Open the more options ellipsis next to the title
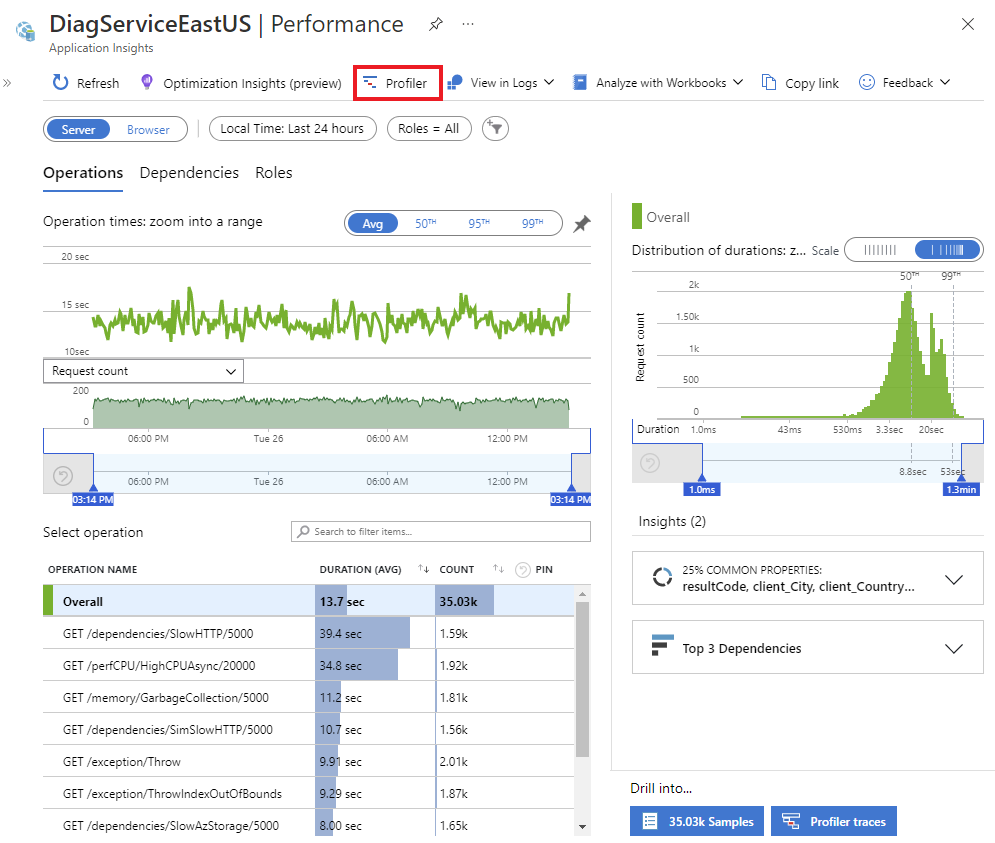Viewport: 995px width, 843px height. [468, 24]
